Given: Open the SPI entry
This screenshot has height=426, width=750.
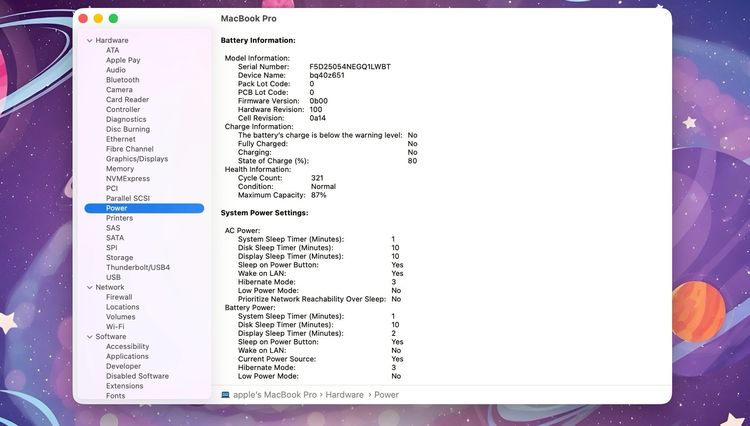Looking at the screenshot, I should click(x=111, y=248).
